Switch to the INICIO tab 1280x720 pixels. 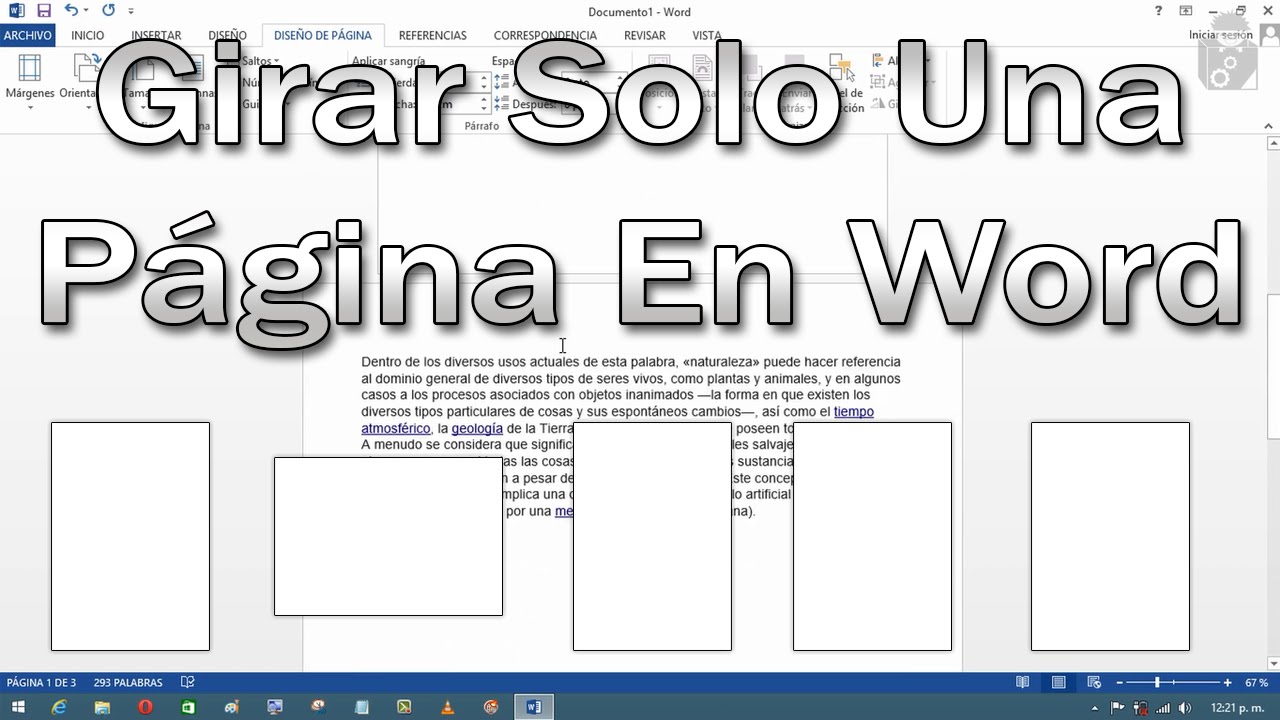coord(87,35)
